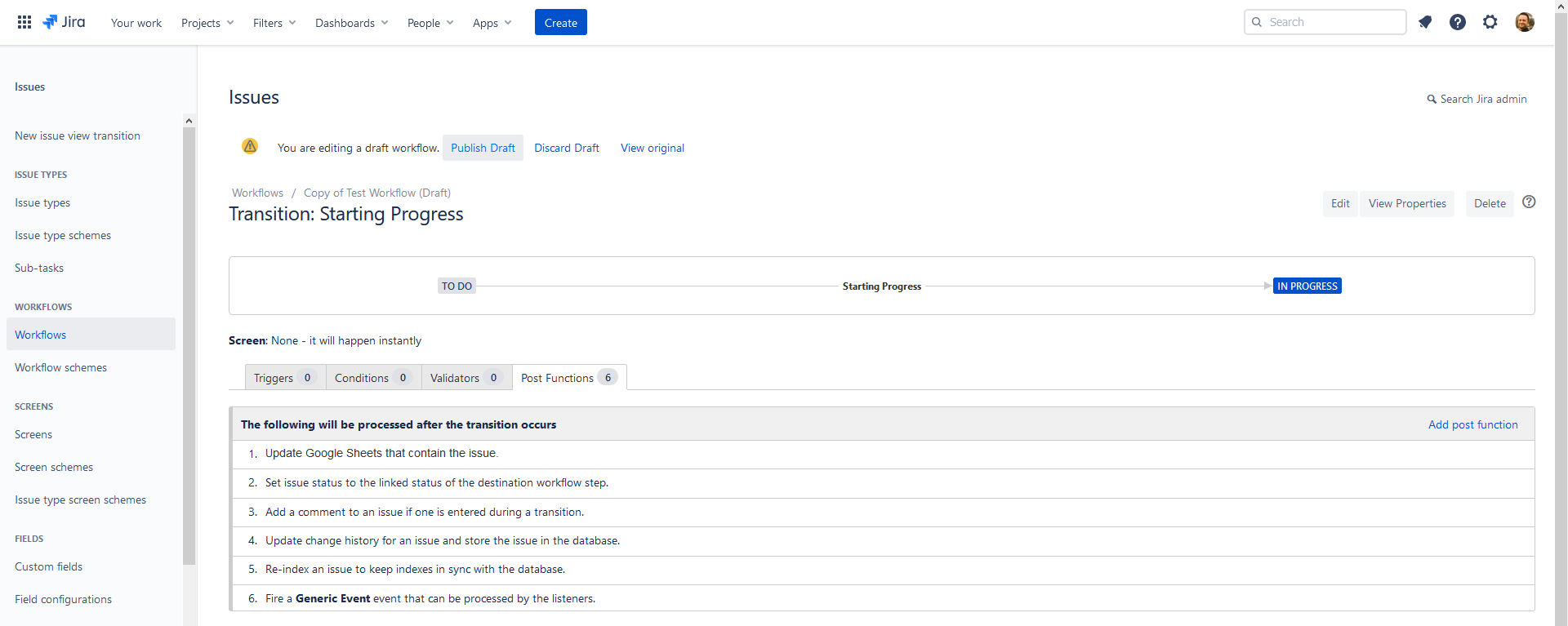The image size is (1568, 626).
Task: Click into the top Search field
Action: 1333,22
